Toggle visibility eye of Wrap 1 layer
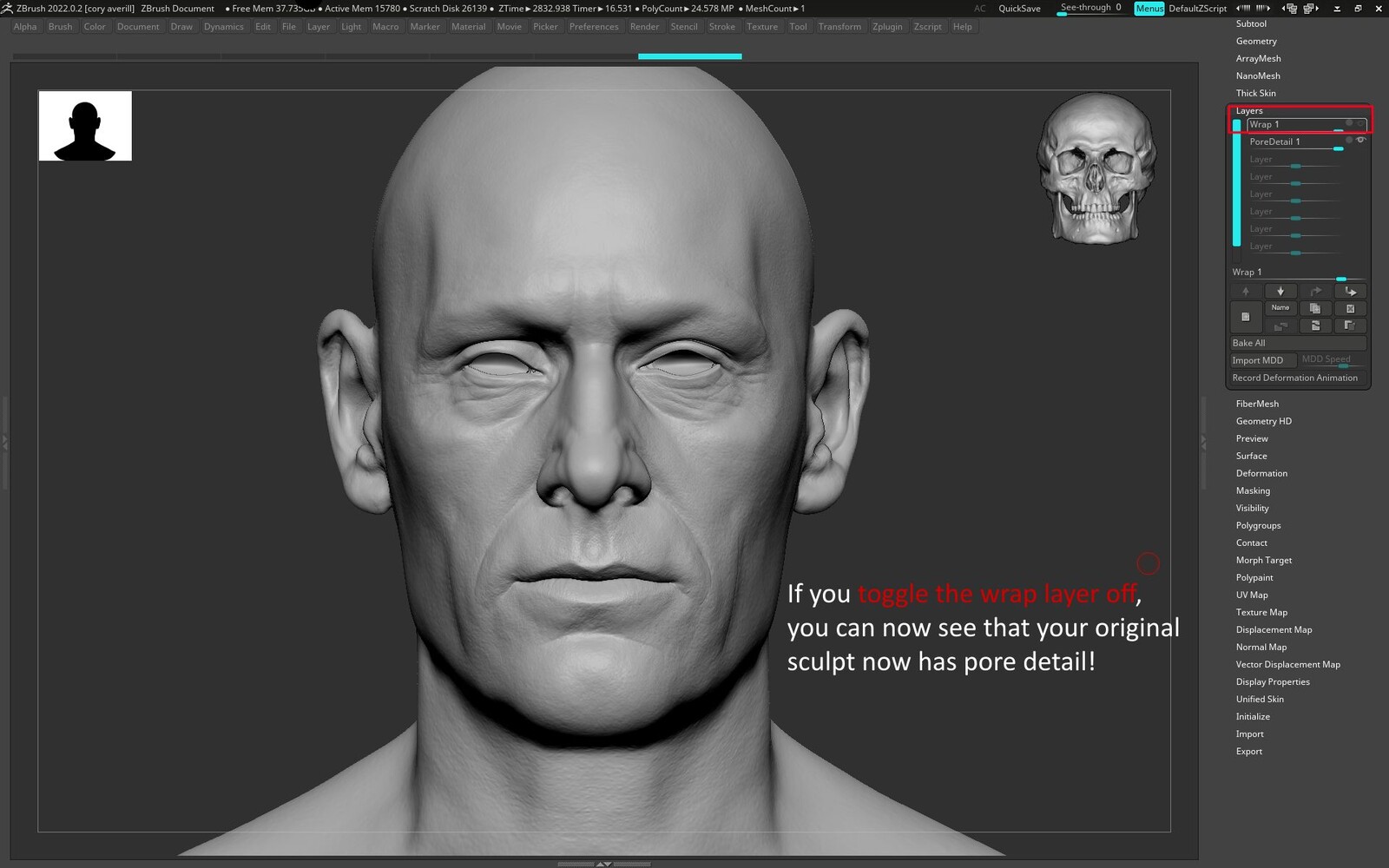The image size is (1389, 868). click(x=1360, y=123)
